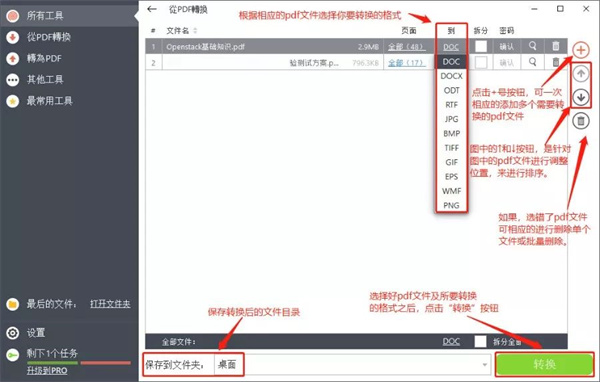
Task: Choose DOCX from the format dropdown list
Action: click(452, 76)
